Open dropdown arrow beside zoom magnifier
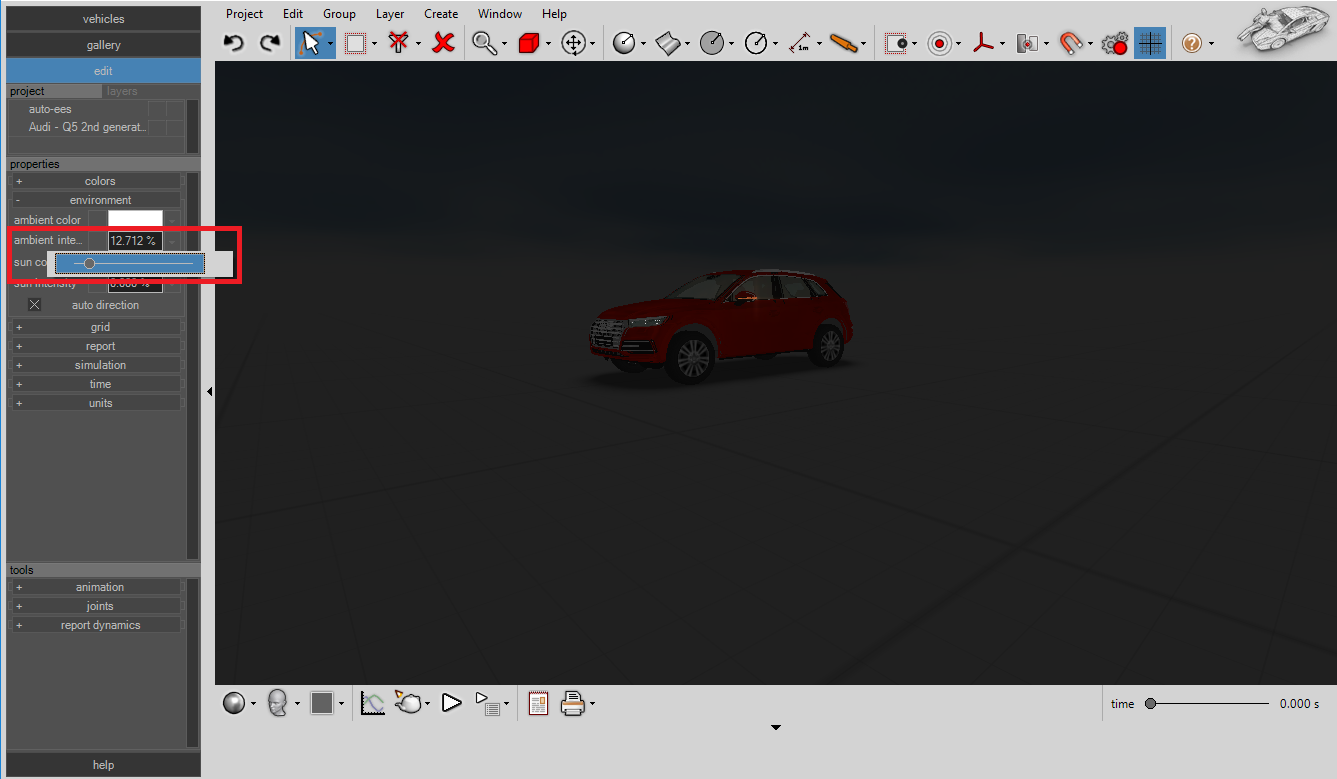 (505, 44)
